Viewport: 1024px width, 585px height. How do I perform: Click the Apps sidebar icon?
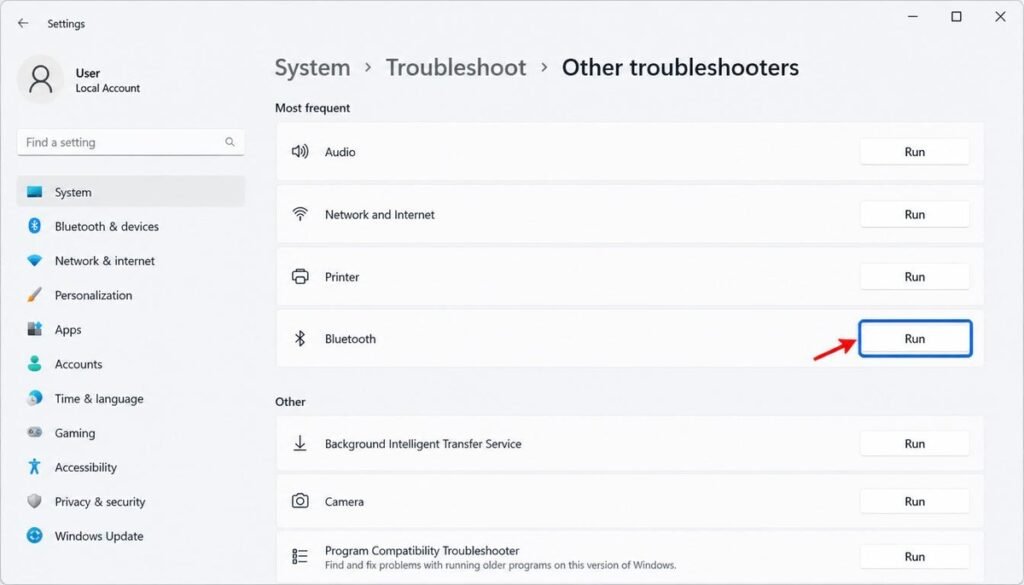[x=35, y=329]
